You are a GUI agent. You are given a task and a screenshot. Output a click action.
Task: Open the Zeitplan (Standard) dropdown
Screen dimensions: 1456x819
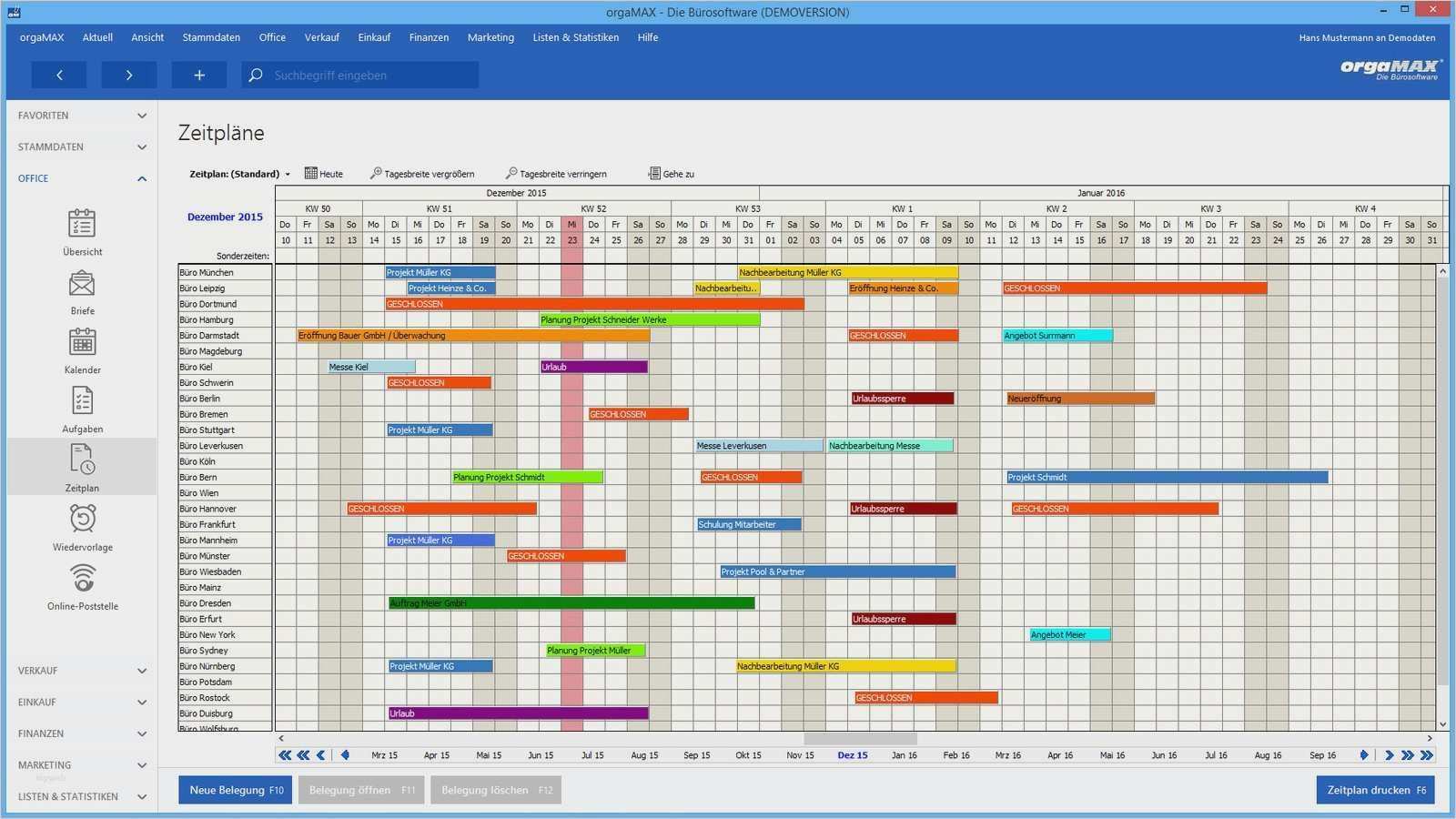tap(240, 174)
